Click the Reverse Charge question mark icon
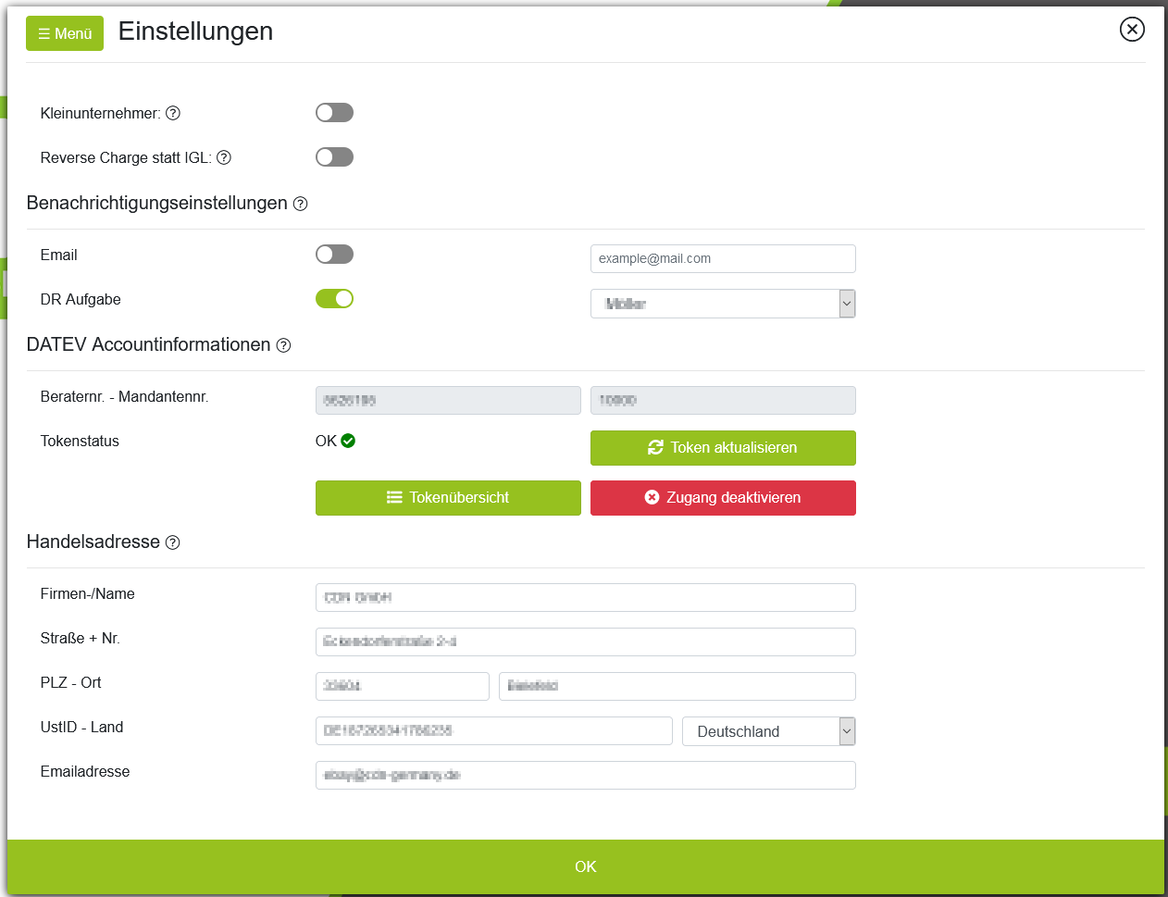Image resolution: width=1168 pixels, height=897 pixels. coord(223,157)
